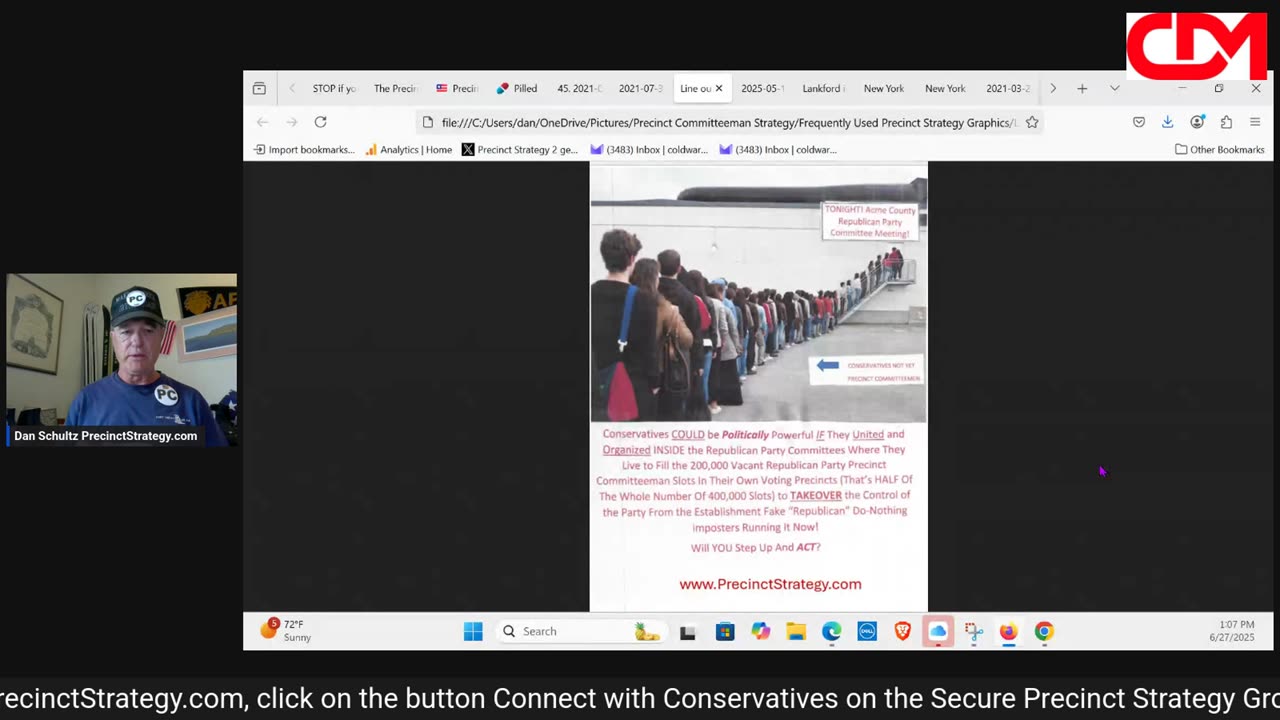
Task: Open the extensions puzzle-piece menu
Action: (1226, 122)
